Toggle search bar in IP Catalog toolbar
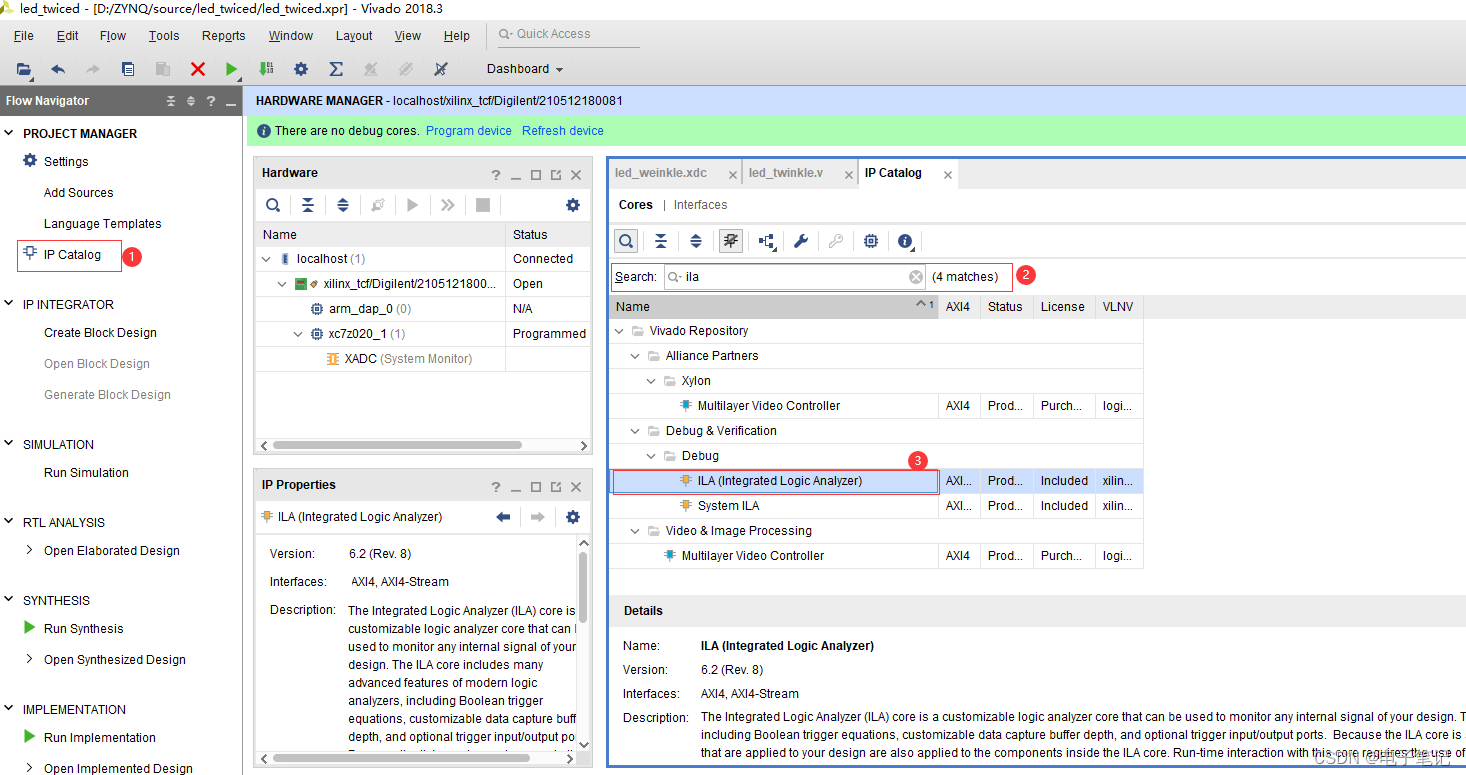 (x=625, y=241)
